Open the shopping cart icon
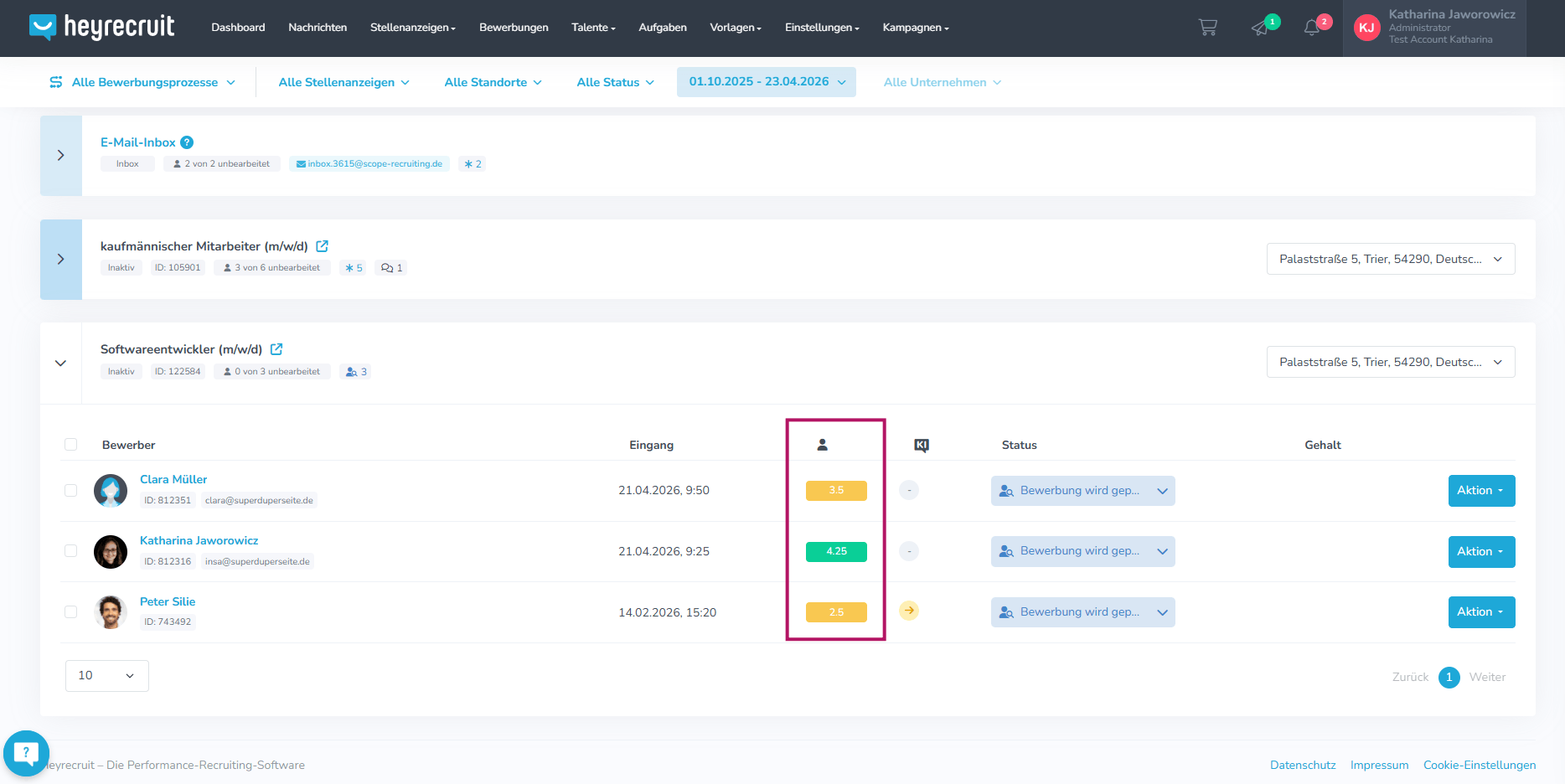Image resolution: width=1565 pixels, height=784 pixels. point(1207,28)
